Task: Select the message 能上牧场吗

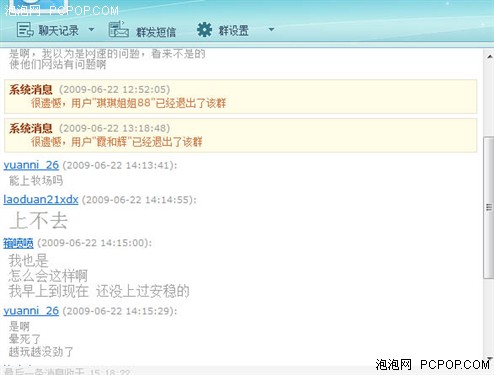Action: pos(36,181)
